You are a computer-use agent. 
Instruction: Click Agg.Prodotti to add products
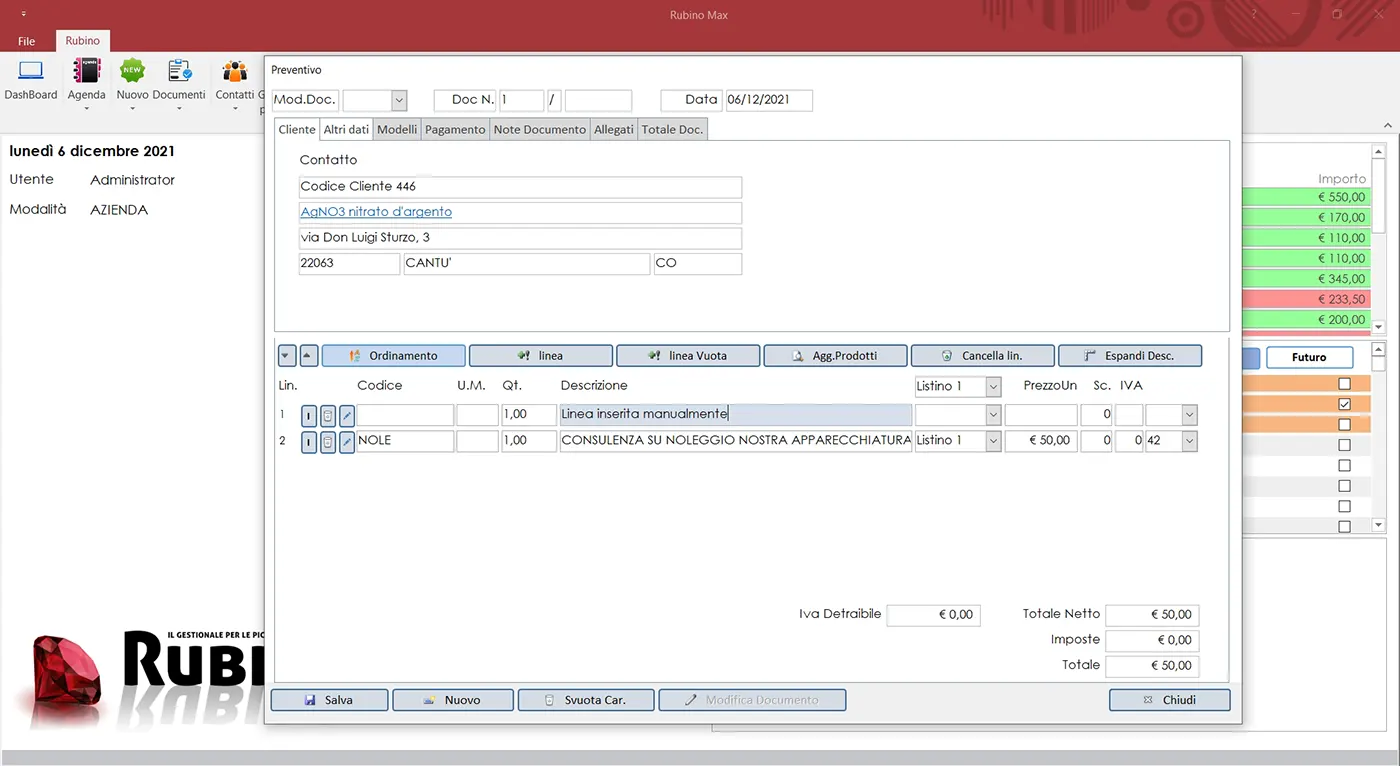835,355
